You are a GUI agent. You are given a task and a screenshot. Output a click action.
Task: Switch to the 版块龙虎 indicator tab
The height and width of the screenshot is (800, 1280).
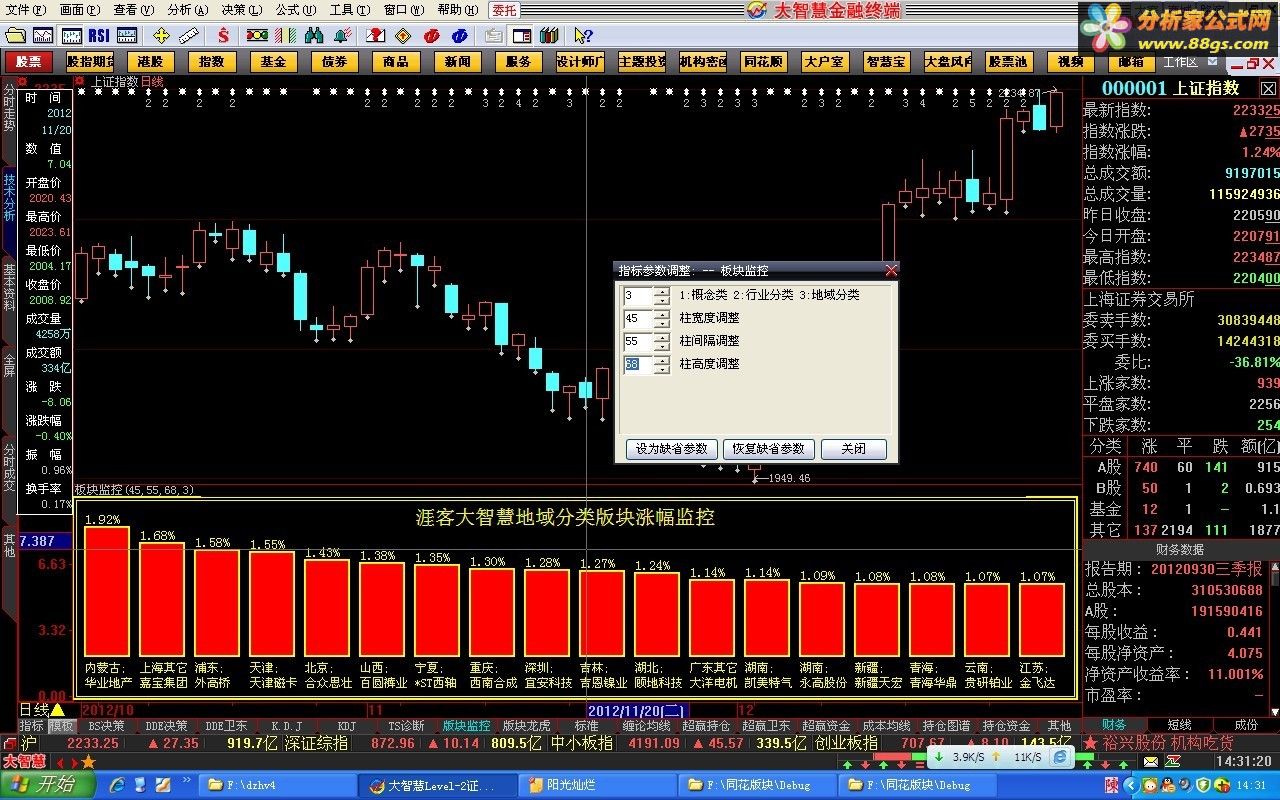pos(526,726)
